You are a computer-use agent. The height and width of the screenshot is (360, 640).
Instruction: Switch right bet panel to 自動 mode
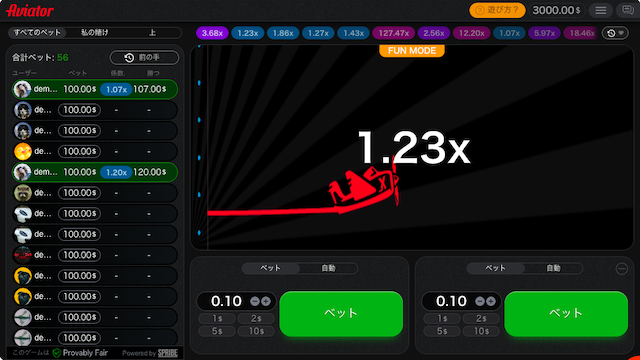[x=553, y=268]
